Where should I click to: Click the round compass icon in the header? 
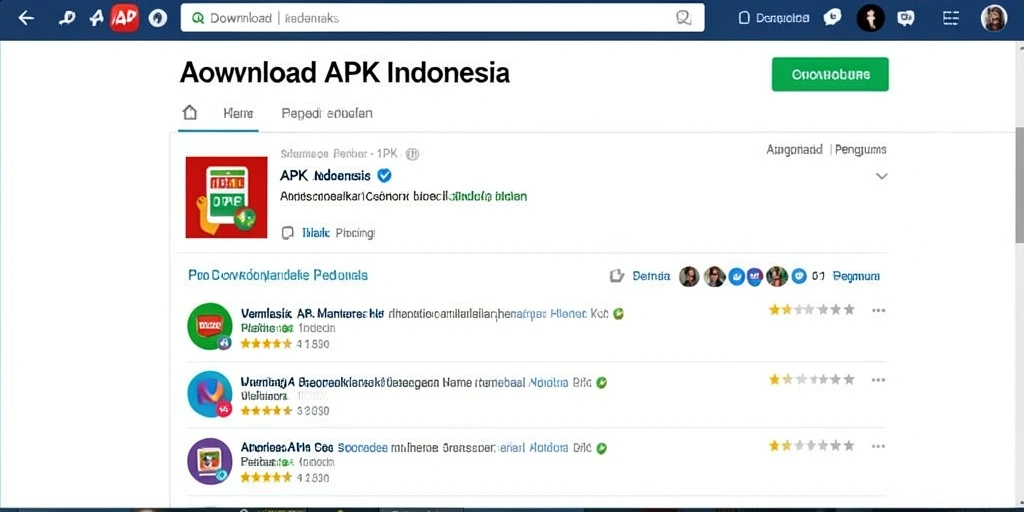(158, 18)
